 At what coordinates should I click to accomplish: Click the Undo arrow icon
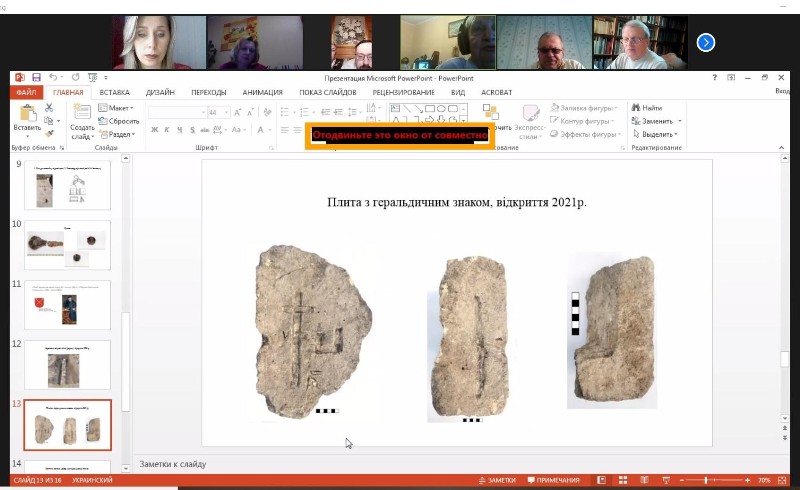pos(54,77)
